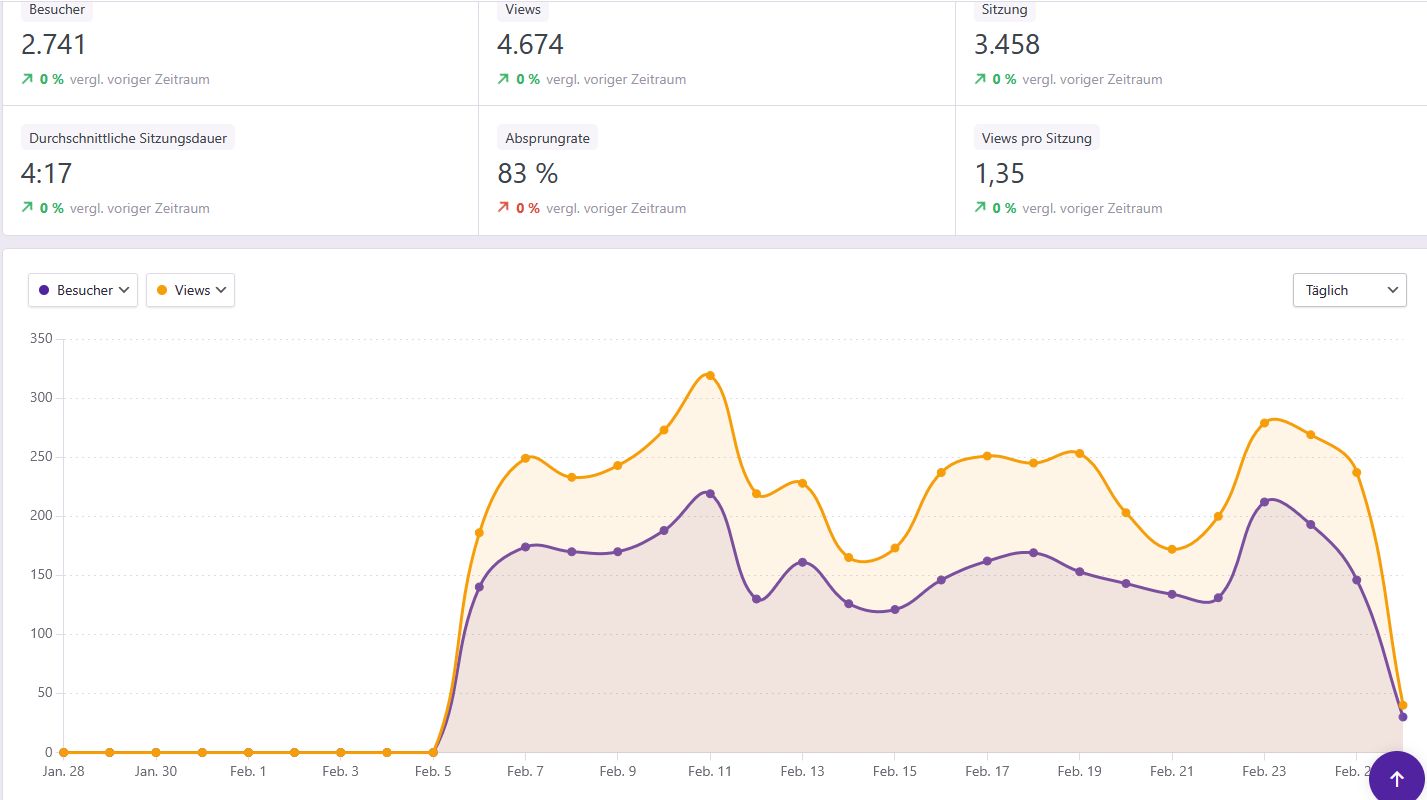This screenshot has height=800, width=1427.
Task: Click the orange Views peak point at Feb. 11
Action: [x=710, y=375]
